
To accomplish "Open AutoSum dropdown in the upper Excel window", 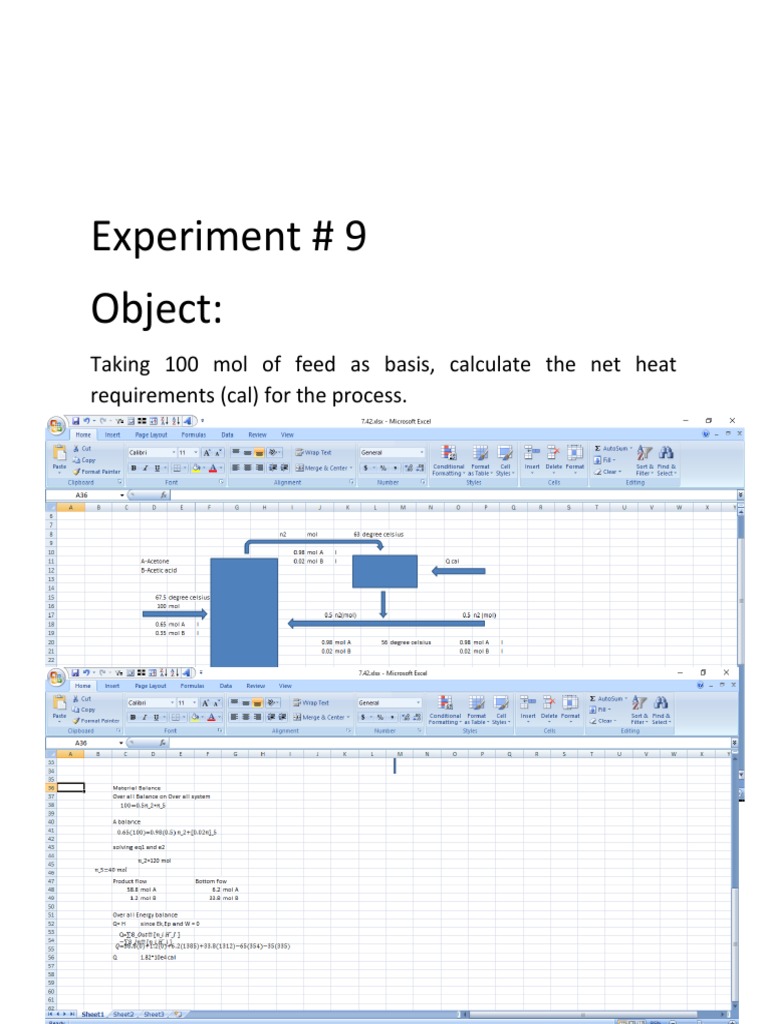I will [631, 449].
